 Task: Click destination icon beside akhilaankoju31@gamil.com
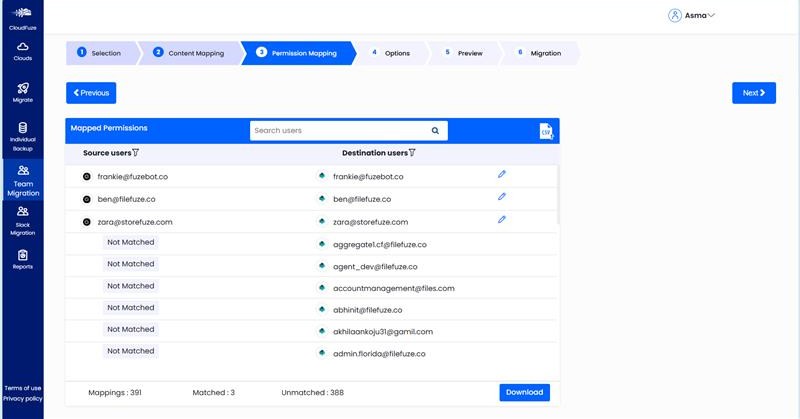pos(321,331)
